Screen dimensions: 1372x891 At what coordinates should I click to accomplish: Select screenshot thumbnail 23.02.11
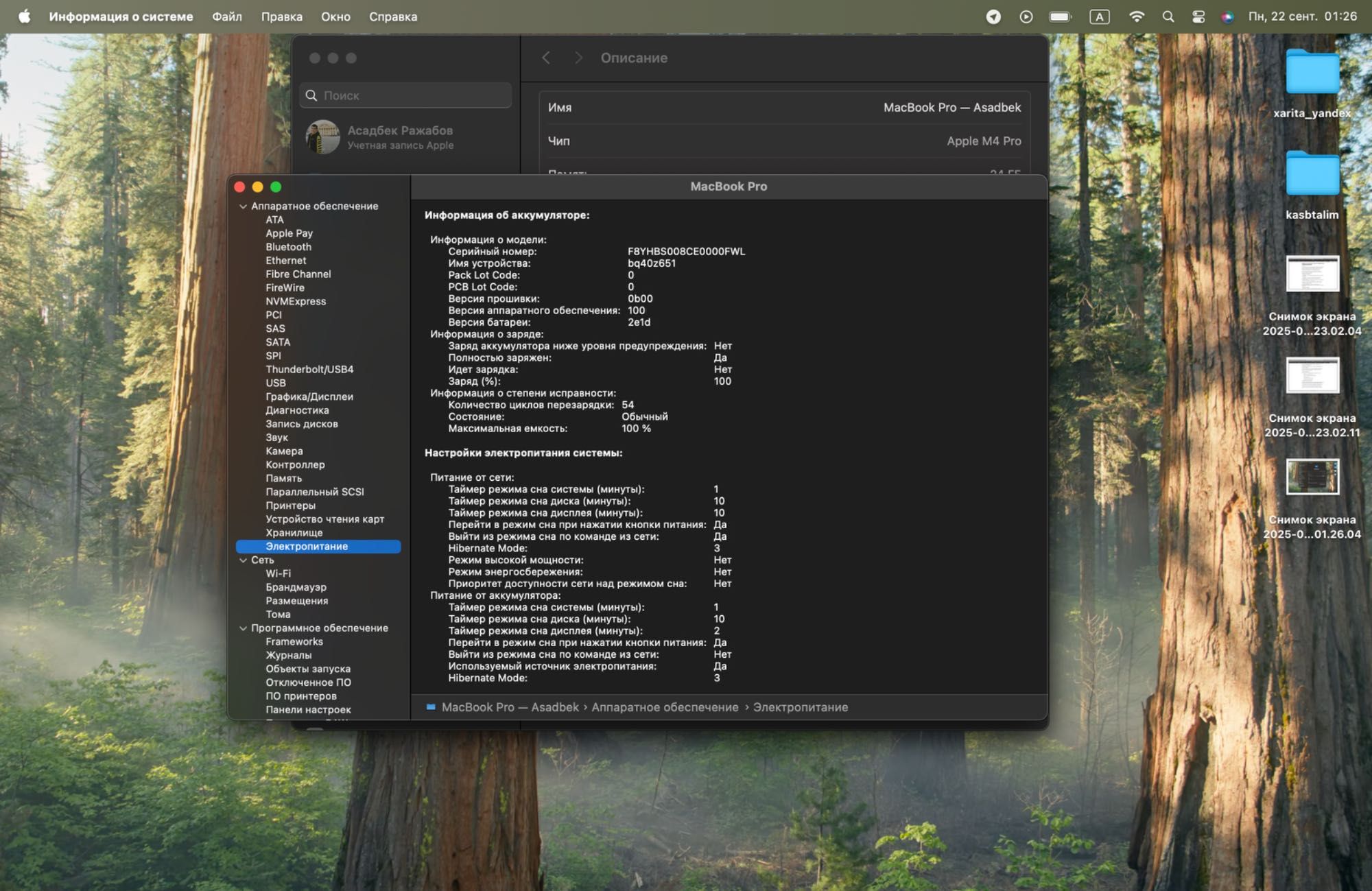pos(1312,376)
